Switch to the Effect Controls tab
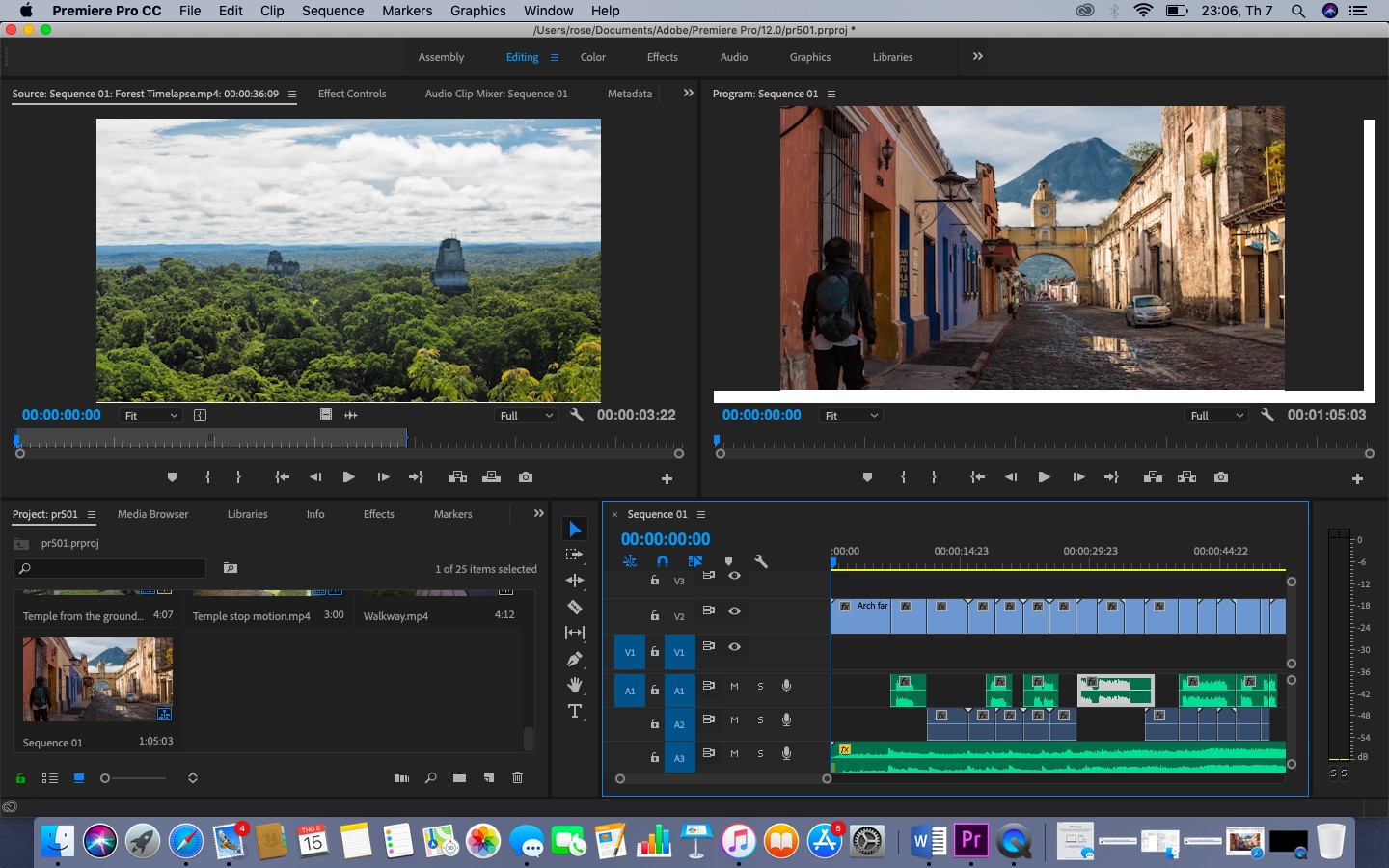 [x=352, y=94]
